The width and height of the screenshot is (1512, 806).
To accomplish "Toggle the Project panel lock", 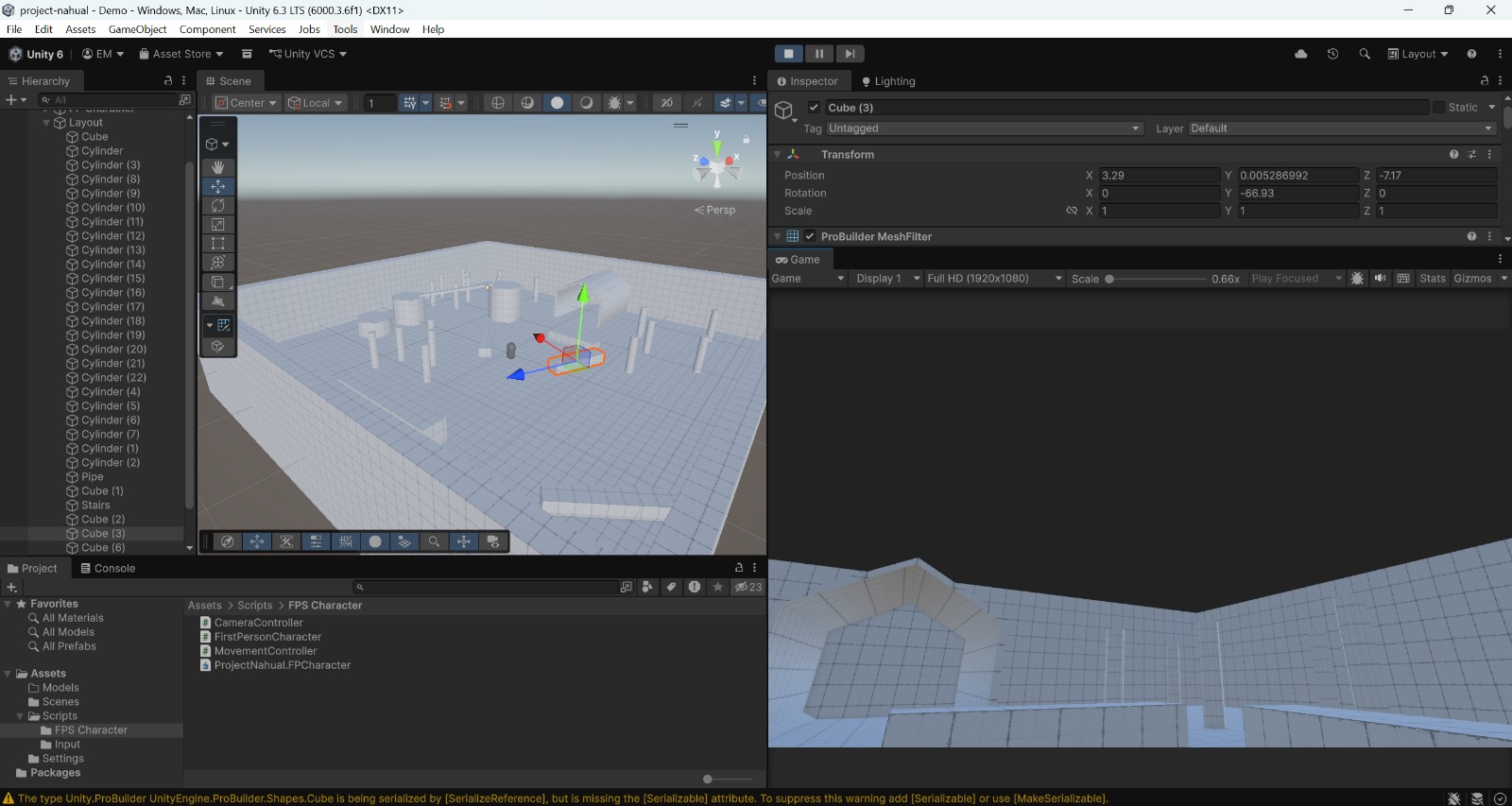I will click(x=739, y=568).
